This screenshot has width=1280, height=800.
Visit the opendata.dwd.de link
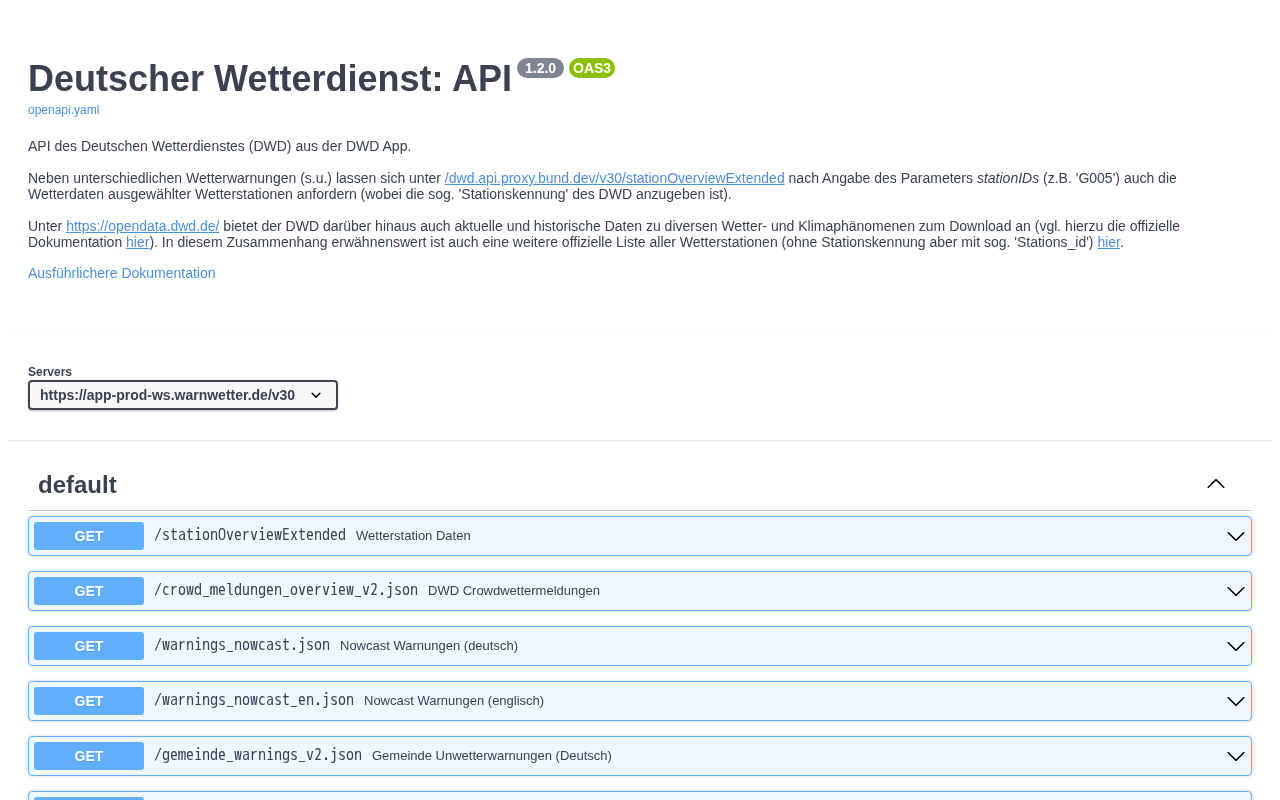[x=142, y=226]
